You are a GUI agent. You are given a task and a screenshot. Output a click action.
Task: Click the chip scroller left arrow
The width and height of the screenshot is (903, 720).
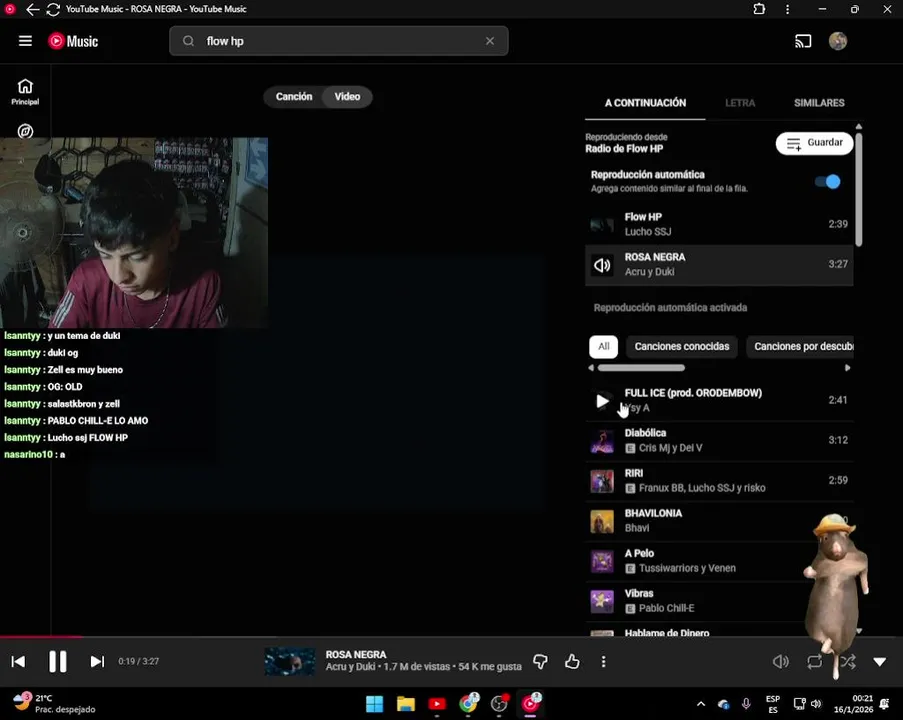(591, 368)
